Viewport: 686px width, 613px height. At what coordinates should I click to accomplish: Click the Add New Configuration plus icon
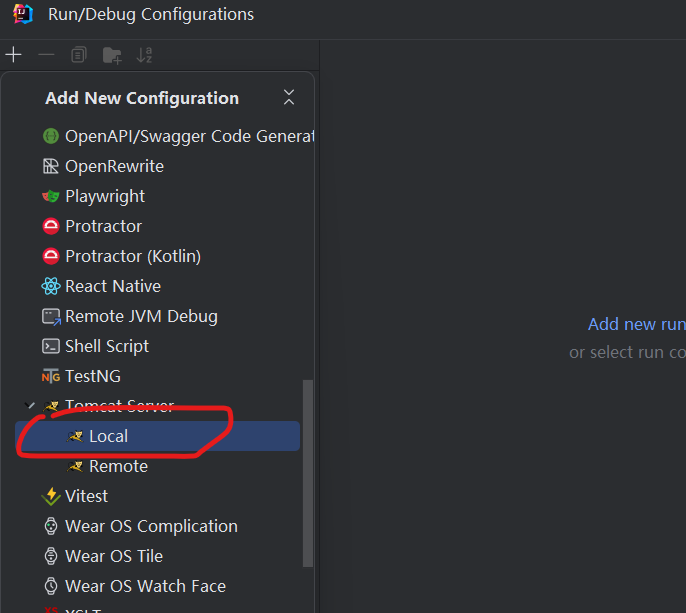pyautogui.click(x=14, y=55)
